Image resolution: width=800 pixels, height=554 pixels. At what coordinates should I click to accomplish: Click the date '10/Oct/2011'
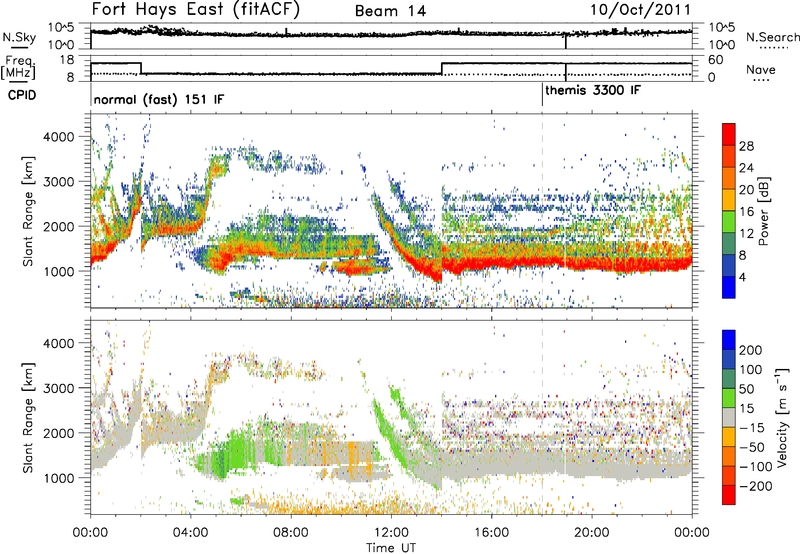pos(640,10)
